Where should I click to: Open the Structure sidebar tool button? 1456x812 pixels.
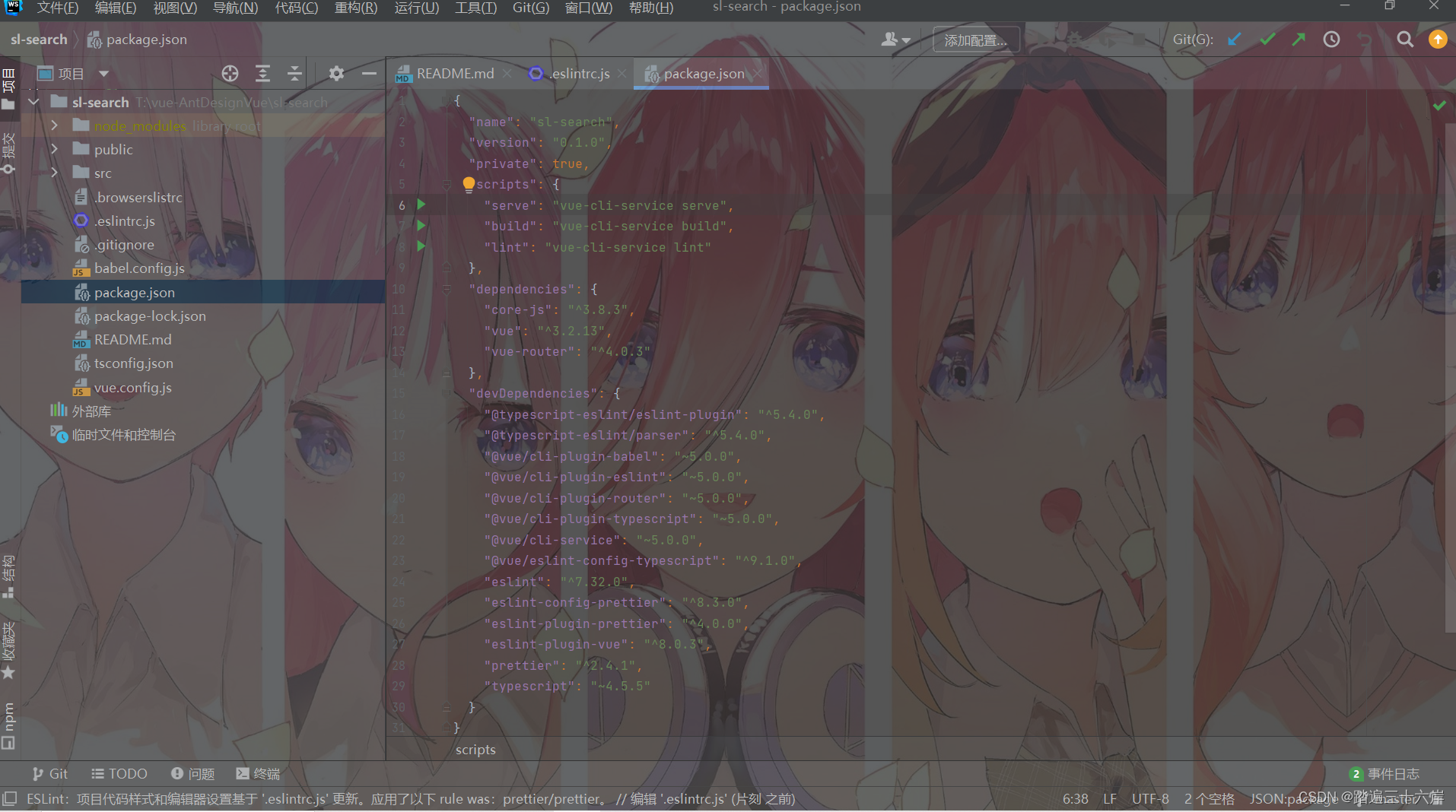point(9,577)
